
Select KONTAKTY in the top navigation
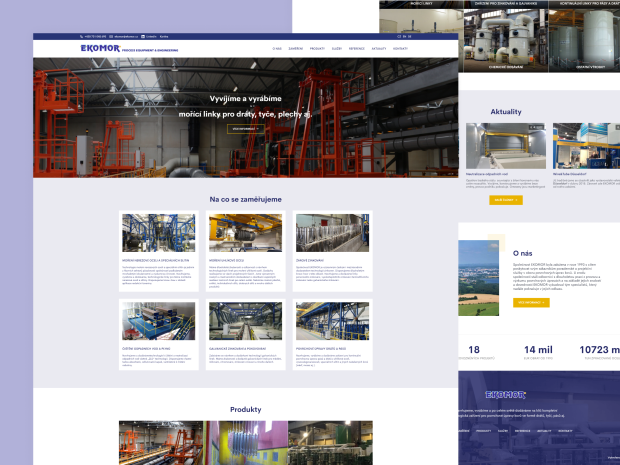tap(400, 48)
